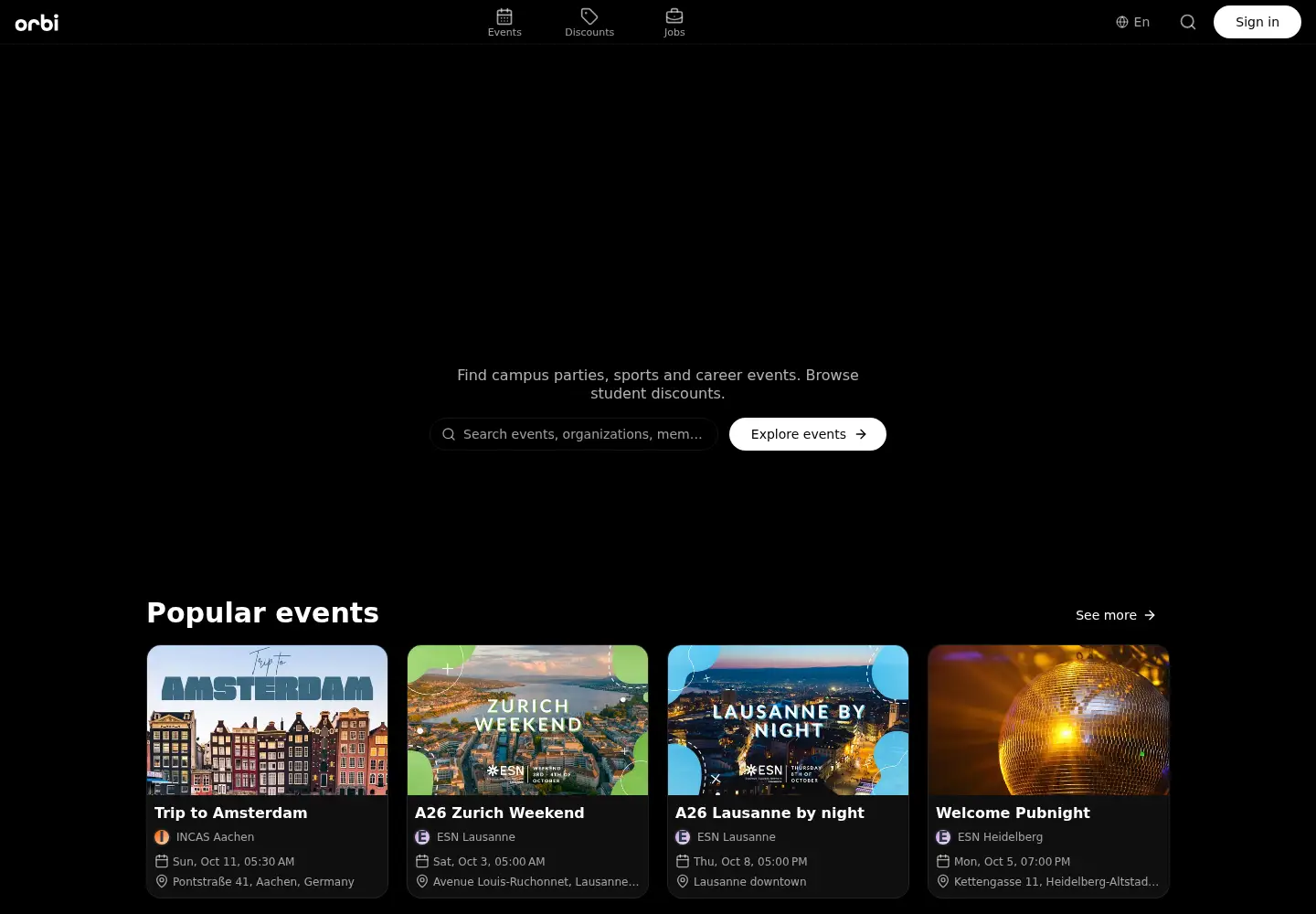Click the Explore events button
This screenshot has width=1316, height=914.
pos(808,434)
